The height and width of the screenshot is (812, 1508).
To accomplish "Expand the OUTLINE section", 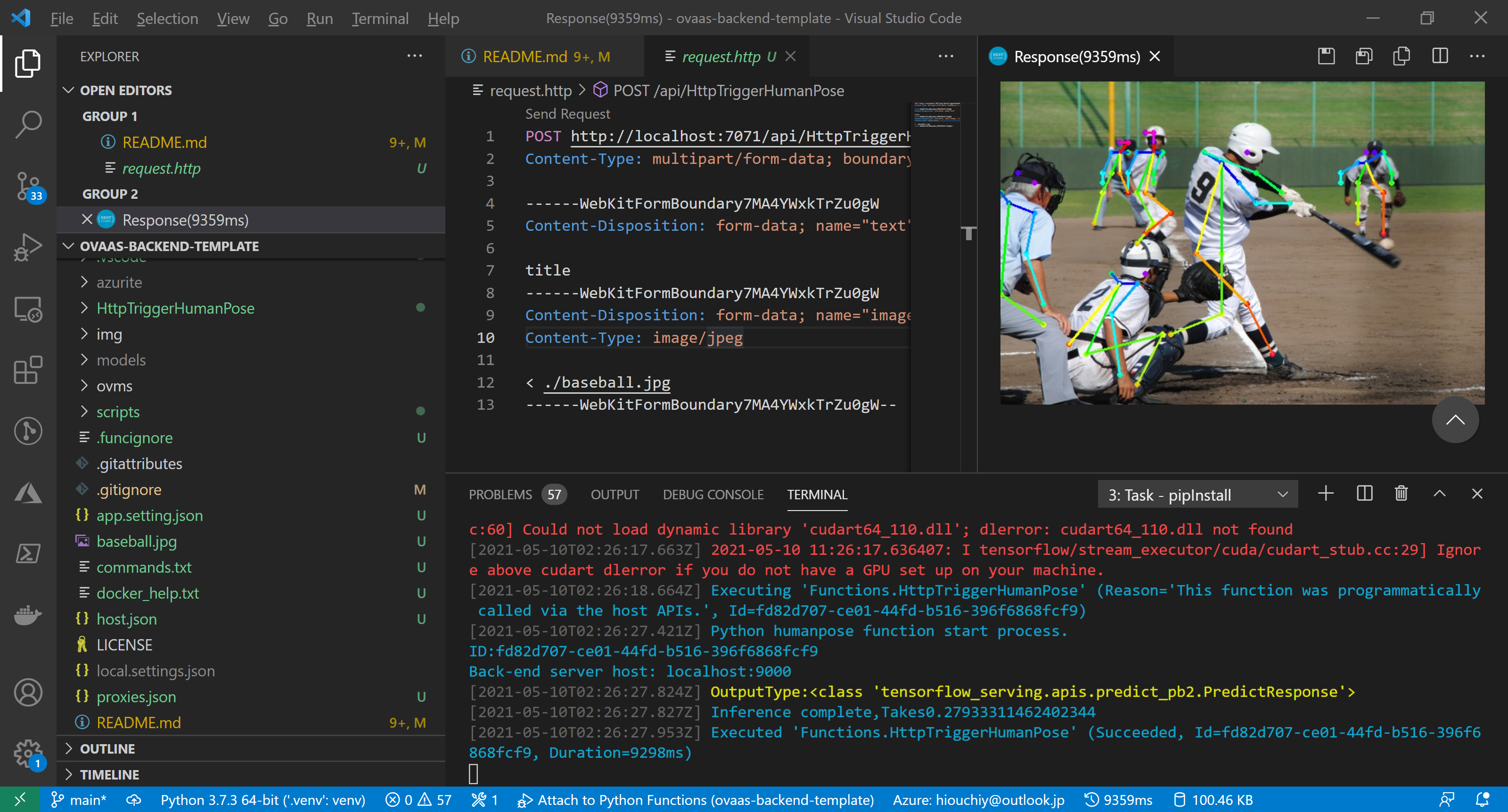I will point(107,748).
